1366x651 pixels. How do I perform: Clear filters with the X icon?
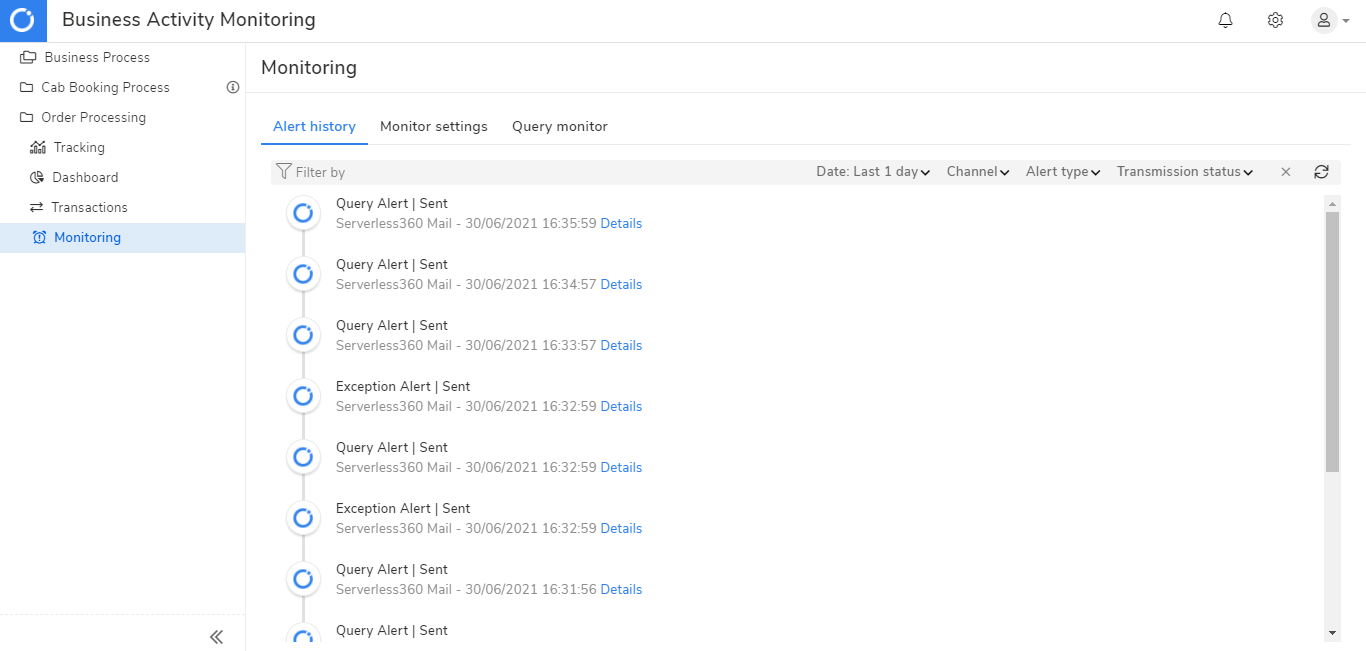1286,172
